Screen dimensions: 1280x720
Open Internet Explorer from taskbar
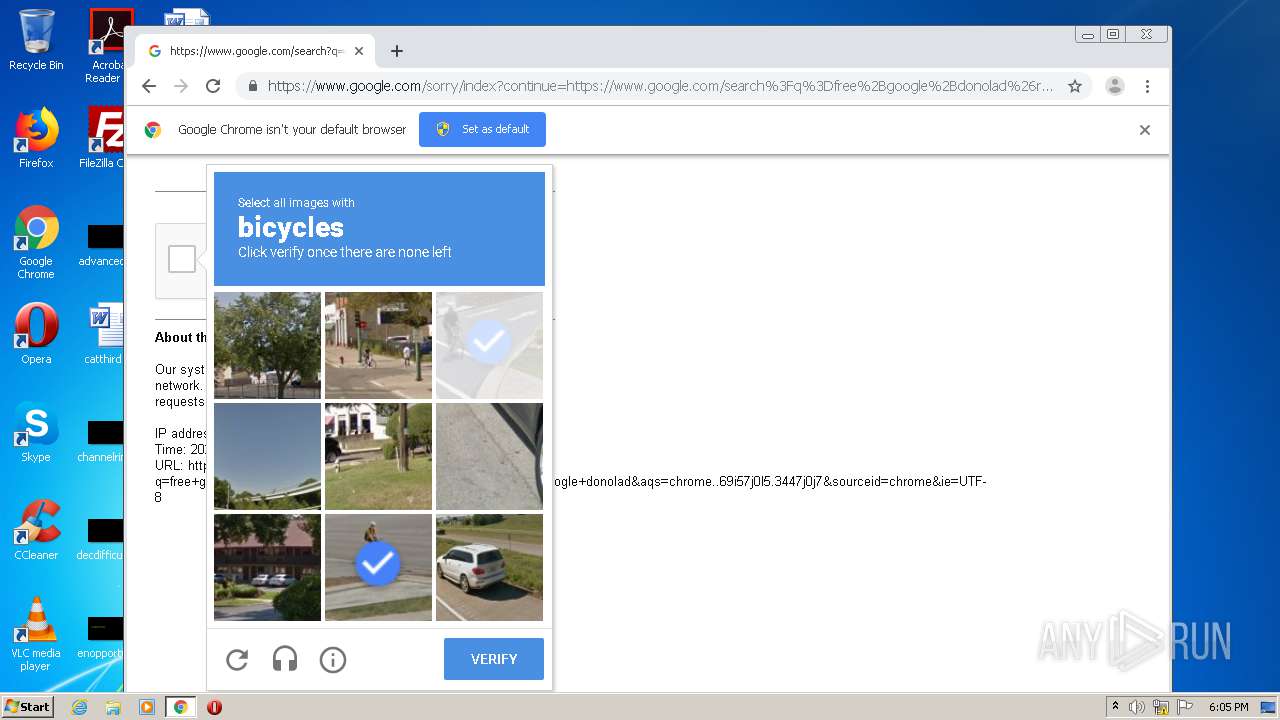(79, 707)
